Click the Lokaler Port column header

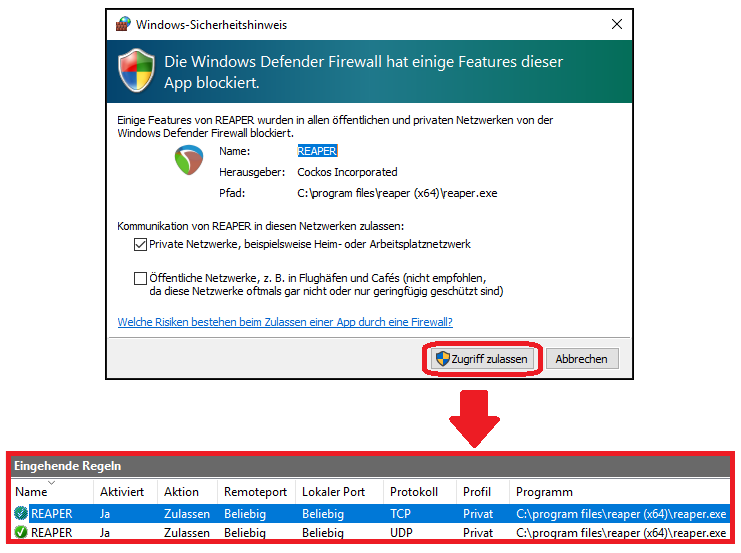pyautogui.click(x=335, y=492)
